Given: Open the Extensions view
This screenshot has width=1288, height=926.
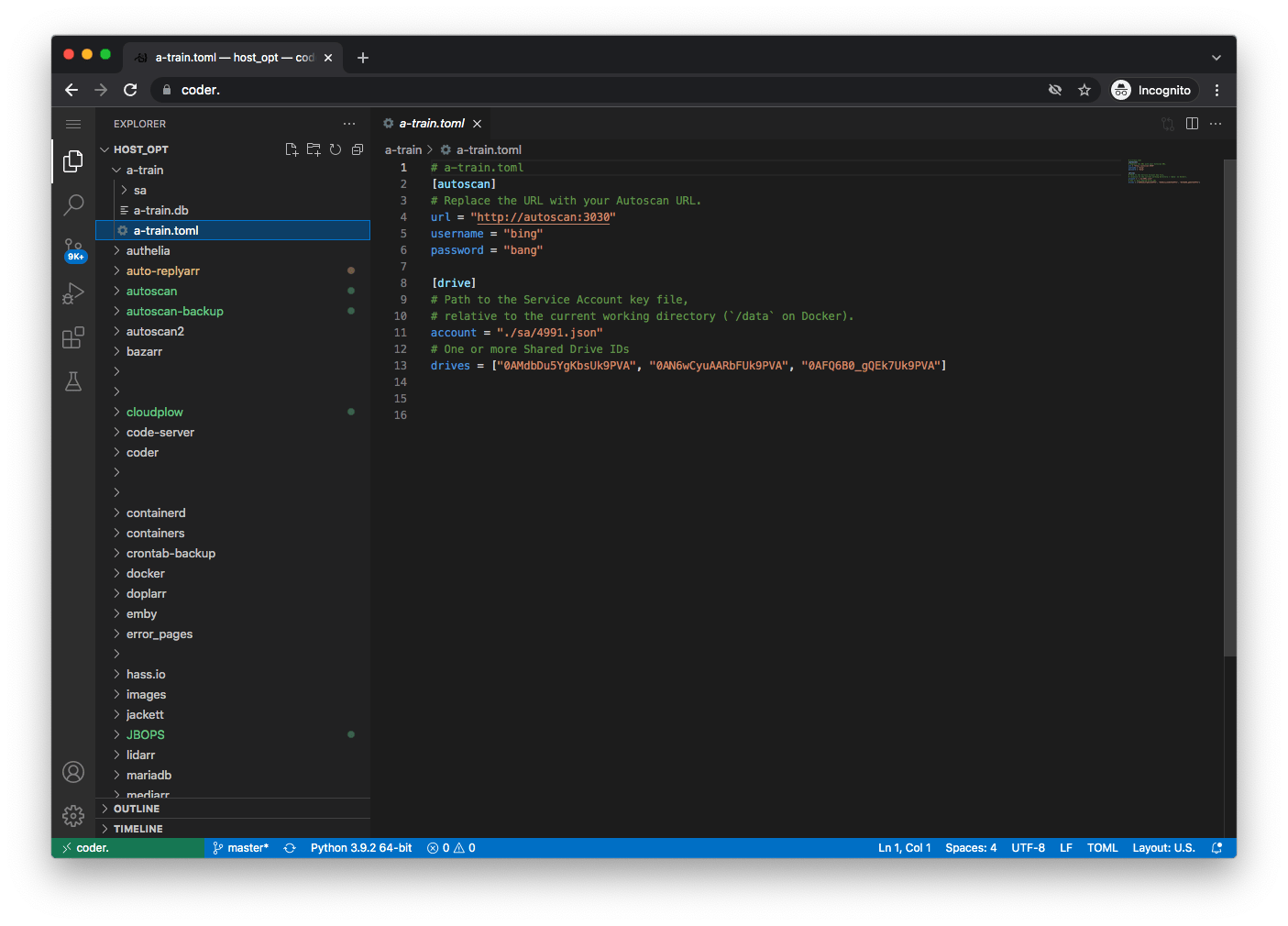Looking at the screenshot, I should point(73,337).
